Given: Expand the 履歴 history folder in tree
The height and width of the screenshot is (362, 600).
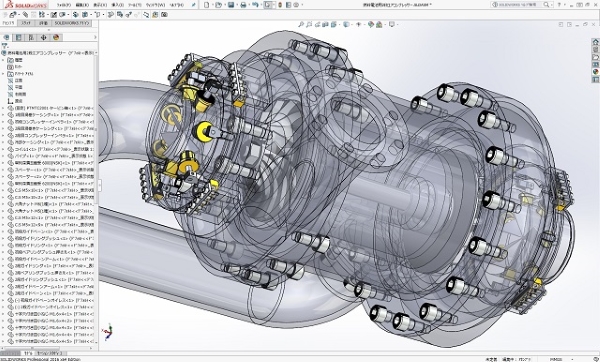Looking at the screenshot, I should point(3,60).
